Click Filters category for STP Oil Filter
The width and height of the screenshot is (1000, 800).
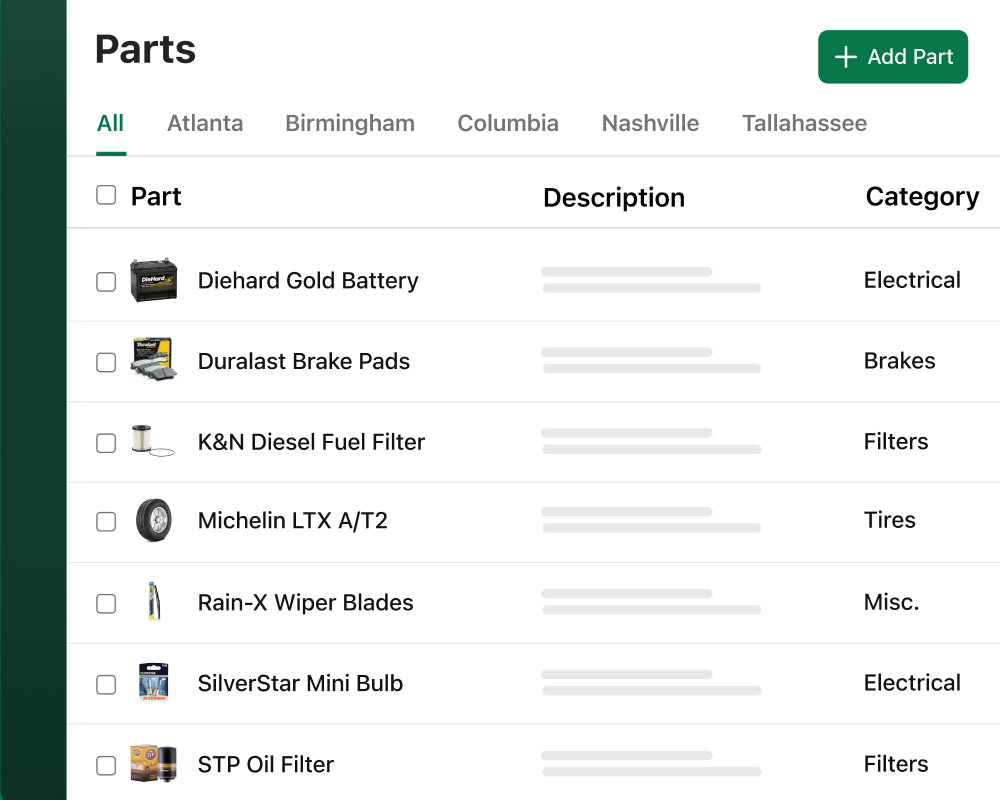point(896,764)
